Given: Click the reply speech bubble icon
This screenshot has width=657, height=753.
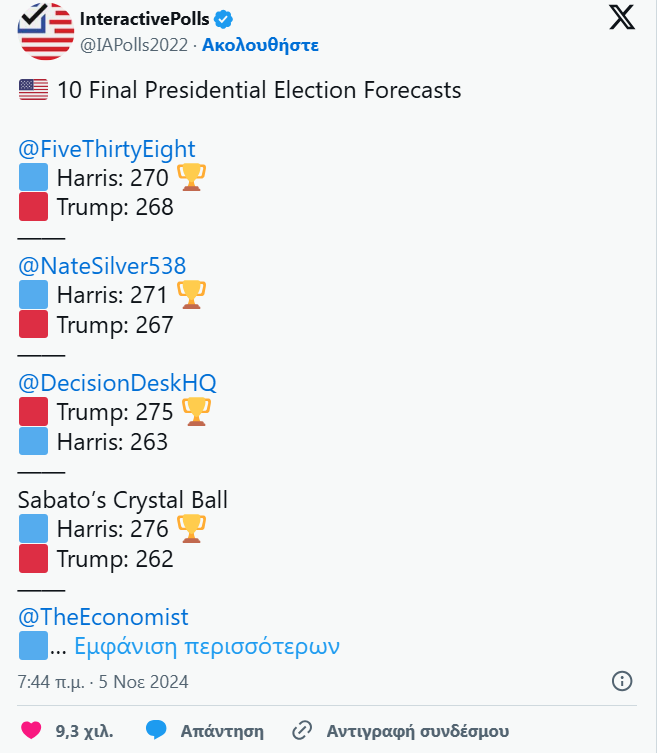Looking at the screenshot, I should pos(156,730).
